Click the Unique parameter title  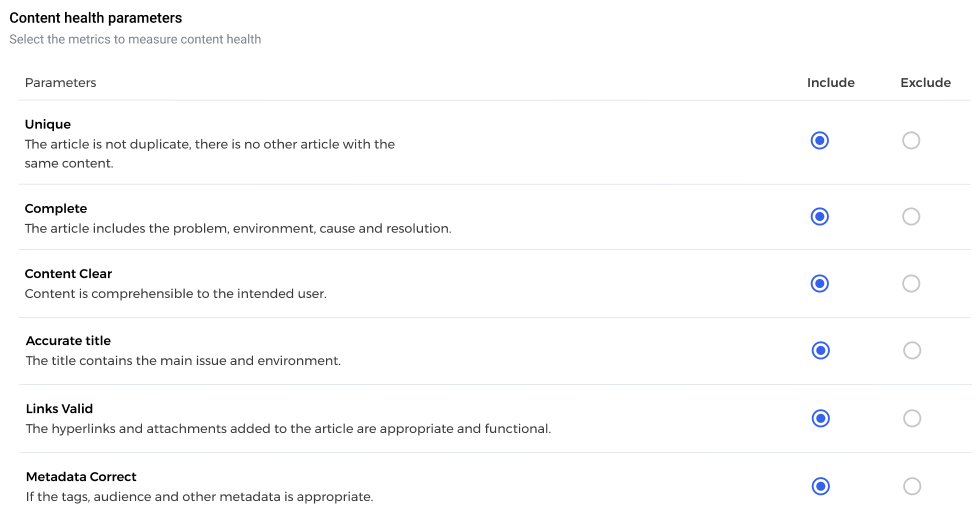(48, 125)
